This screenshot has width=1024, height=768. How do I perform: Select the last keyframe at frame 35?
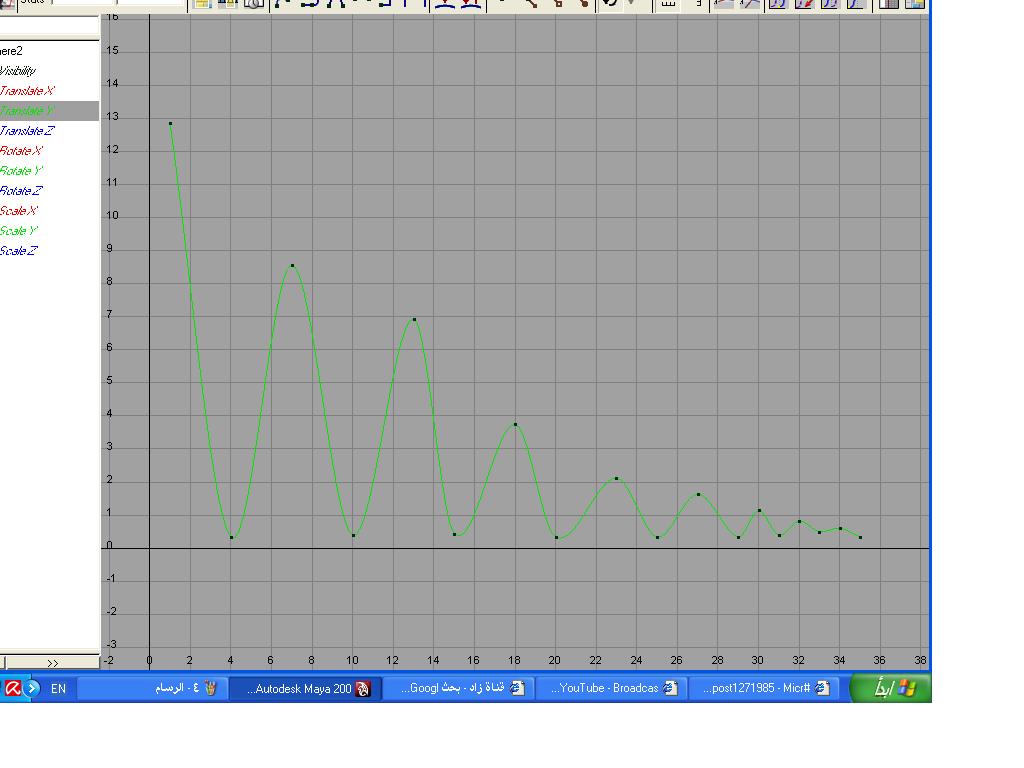point(861,537)
